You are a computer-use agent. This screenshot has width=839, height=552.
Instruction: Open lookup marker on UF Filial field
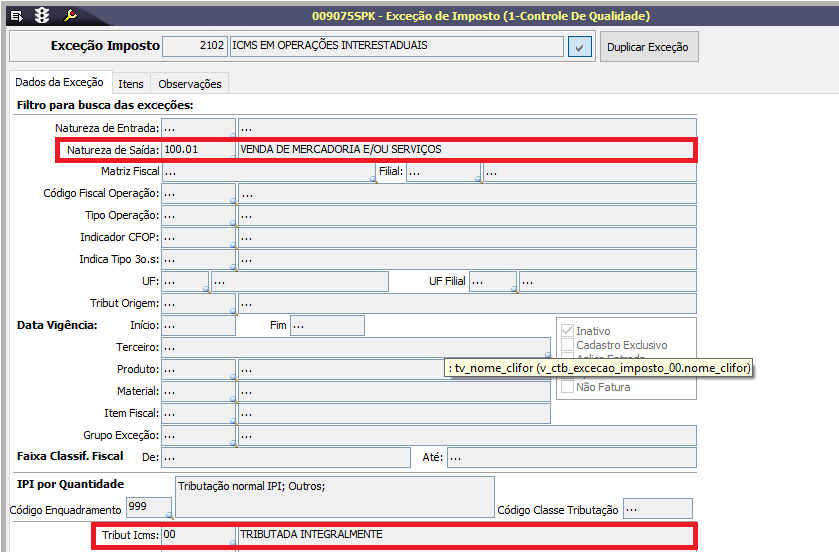(515, 289)
